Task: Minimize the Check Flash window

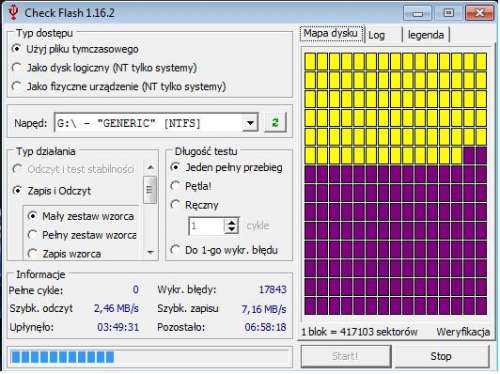Action: click(x=417, y=13)
